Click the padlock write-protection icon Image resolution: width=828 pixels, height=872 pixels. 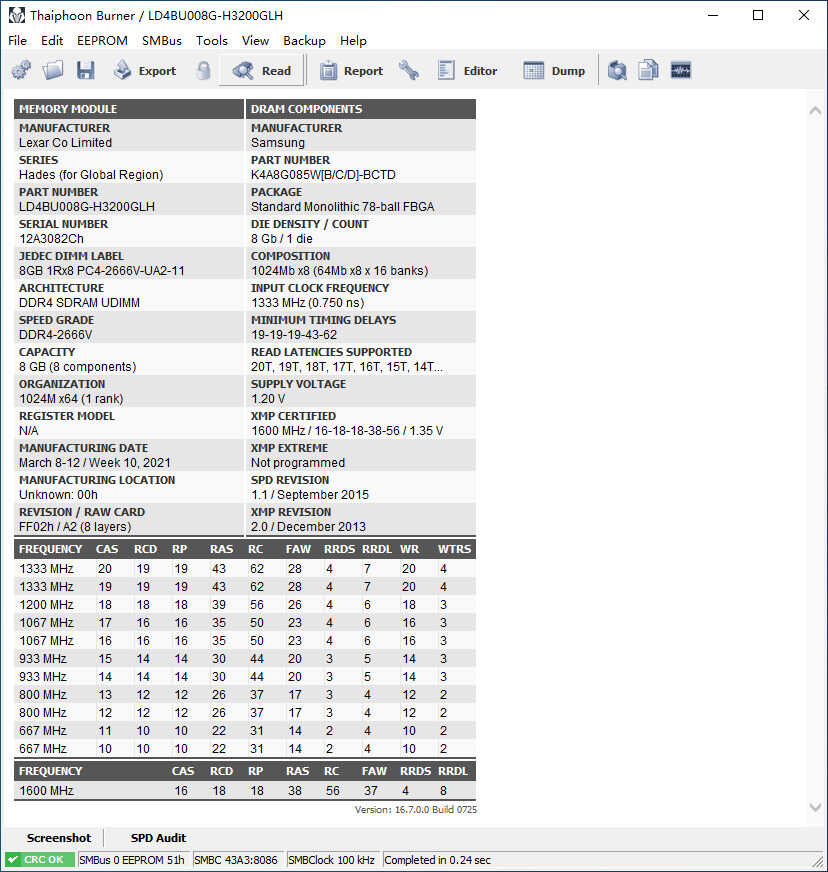pos(204,71)
